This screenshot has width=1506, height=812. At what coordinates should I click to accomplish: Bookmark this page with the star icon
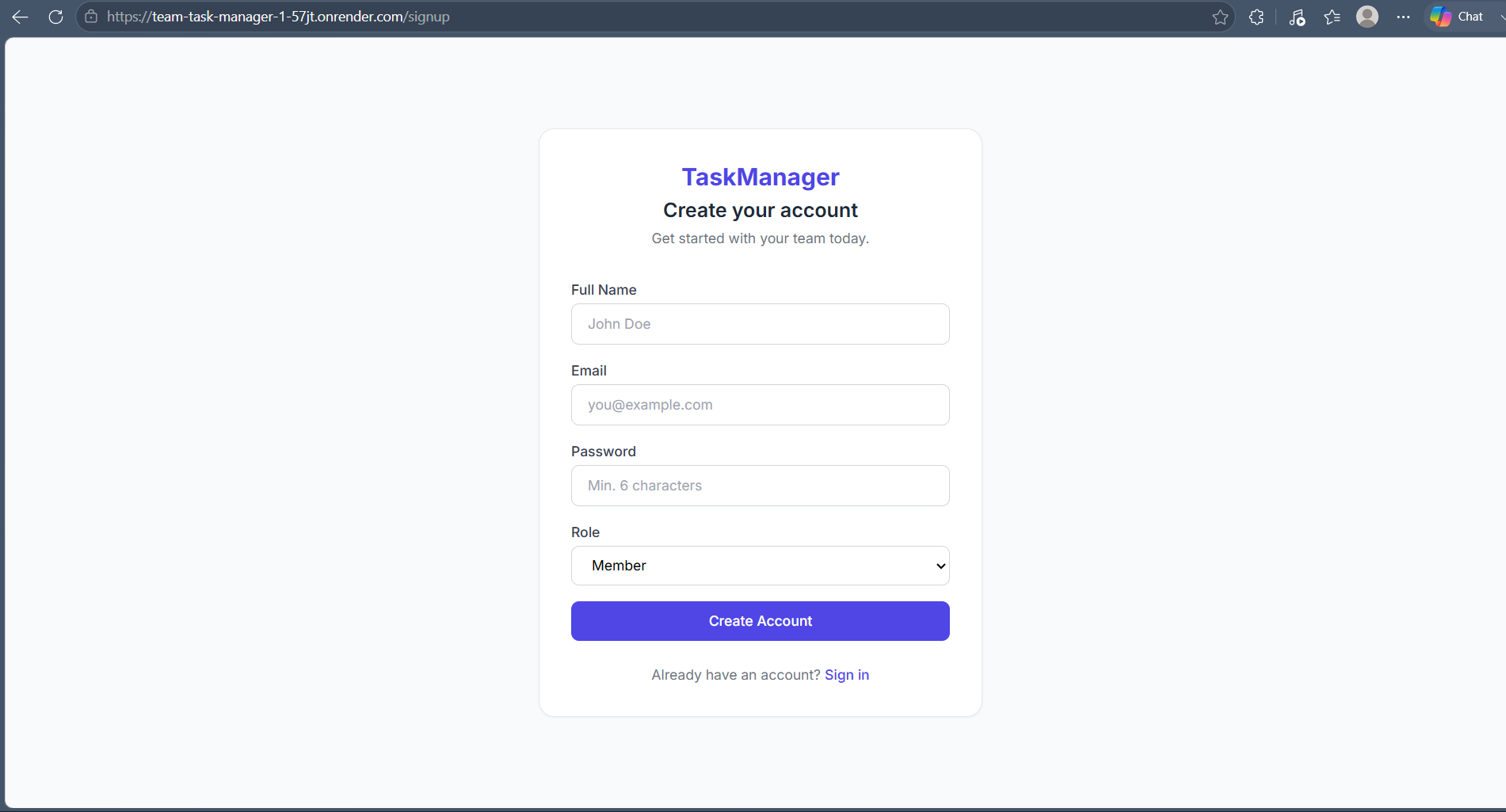[x=1220, y=17]
